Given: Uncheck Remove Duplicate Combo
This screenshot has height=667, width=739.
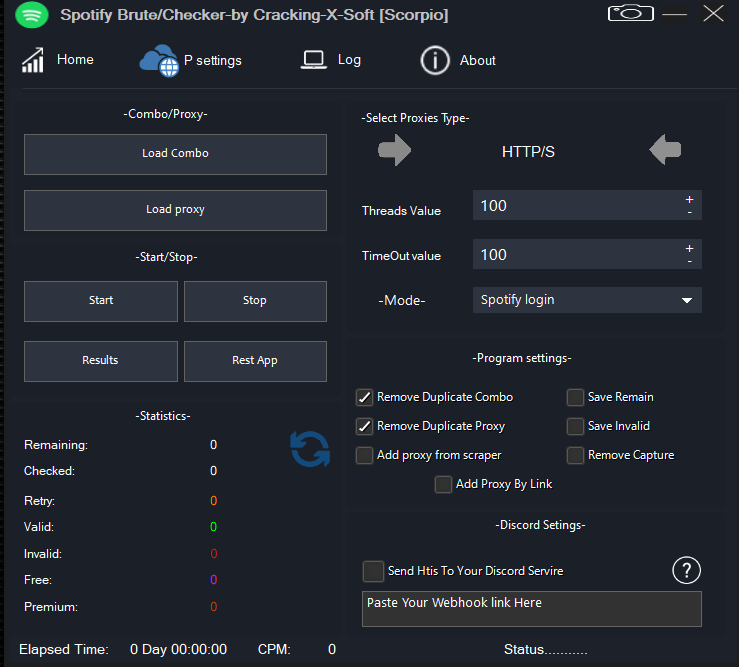Looking at the screenshot, I should pos(364,397).
